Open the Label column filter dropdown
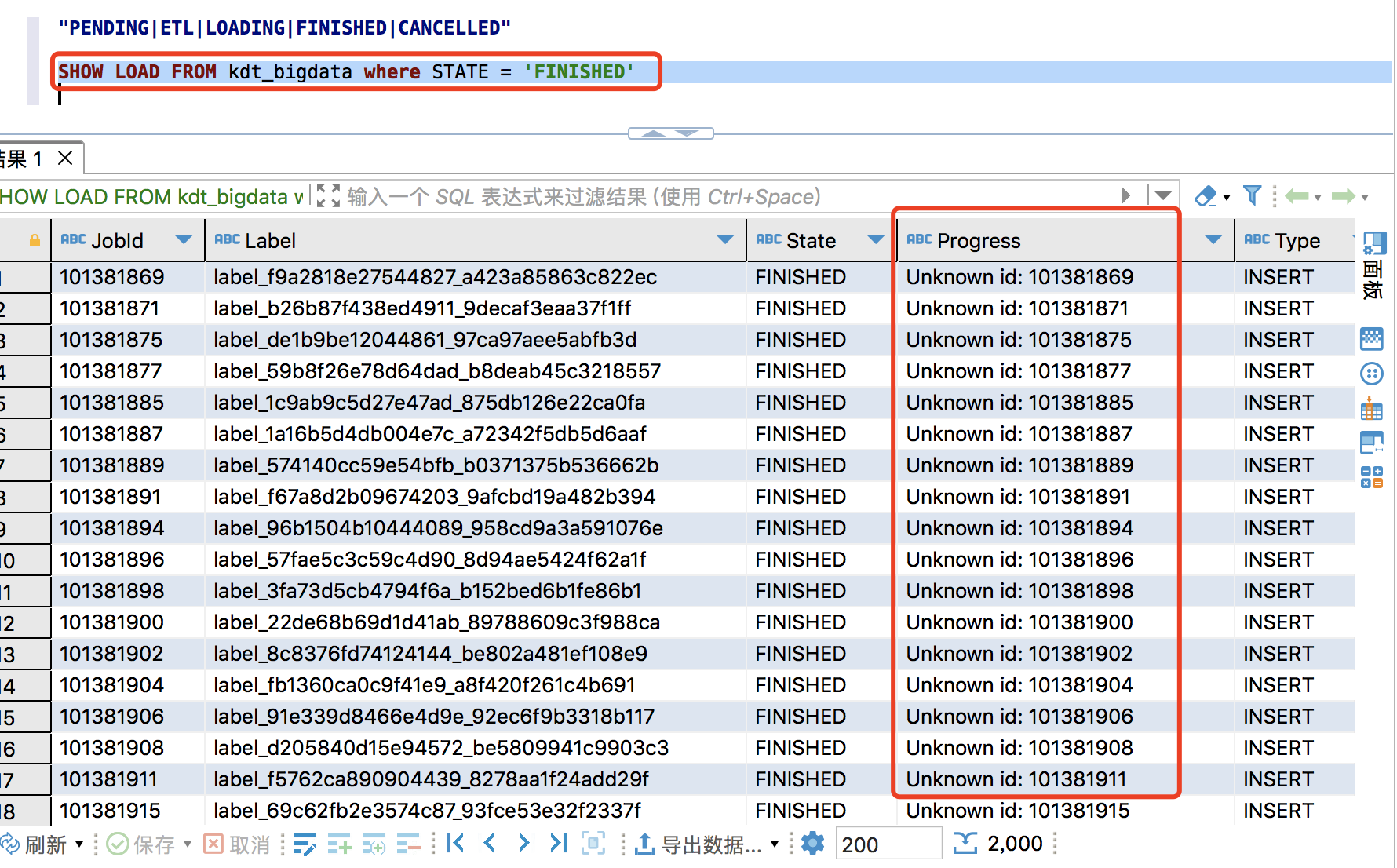 725,240
